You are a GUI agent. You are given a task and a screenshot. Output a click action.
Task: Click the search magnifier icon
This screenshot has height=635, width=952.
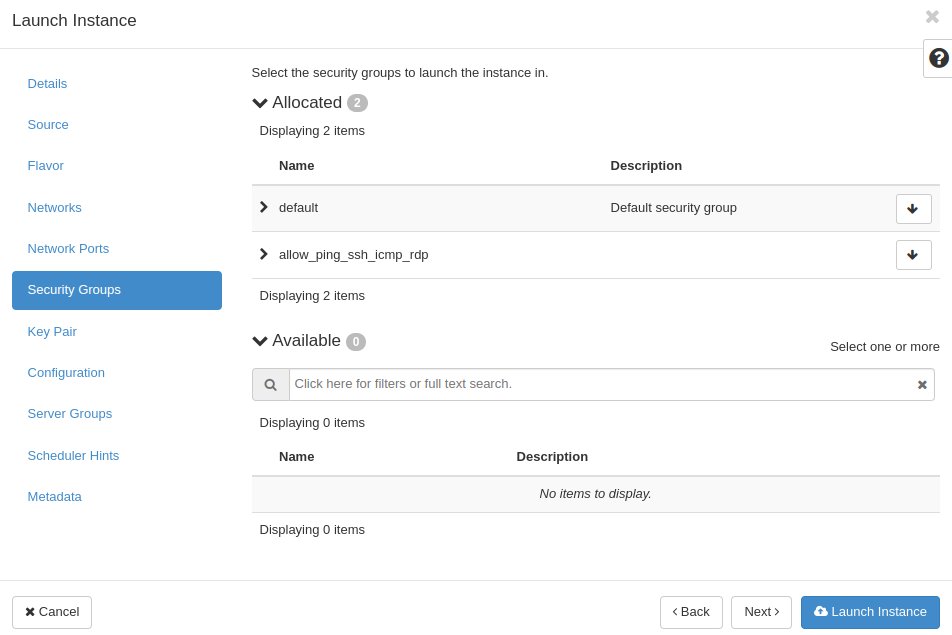point(270,385)
